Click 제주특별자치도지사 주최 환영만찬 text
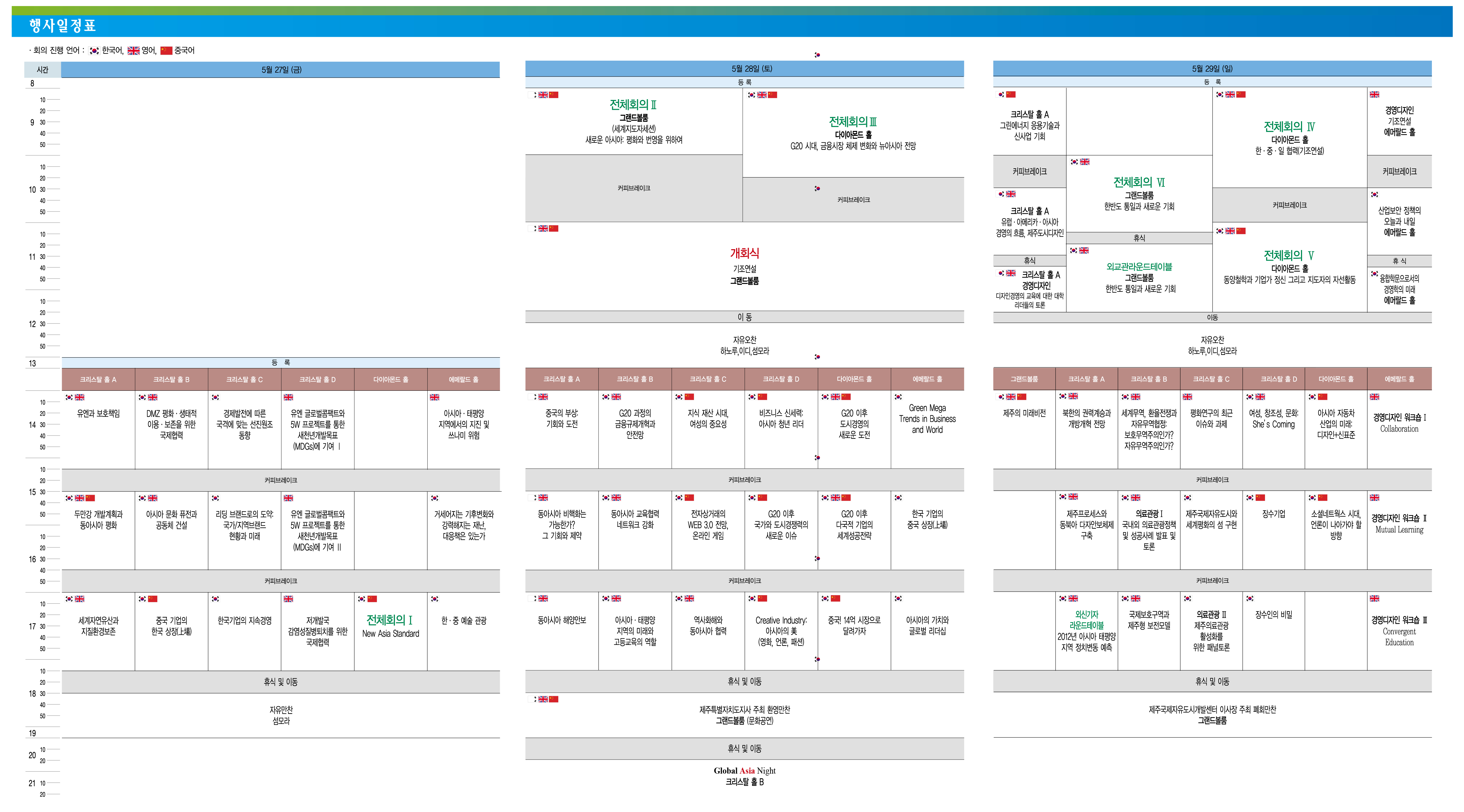The width and height of the screenshot is (1464, 812). tap(745, 710)
